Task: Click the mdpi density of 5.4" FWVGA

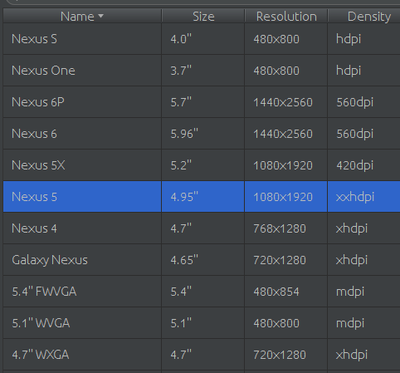Action: pos(364,292)
